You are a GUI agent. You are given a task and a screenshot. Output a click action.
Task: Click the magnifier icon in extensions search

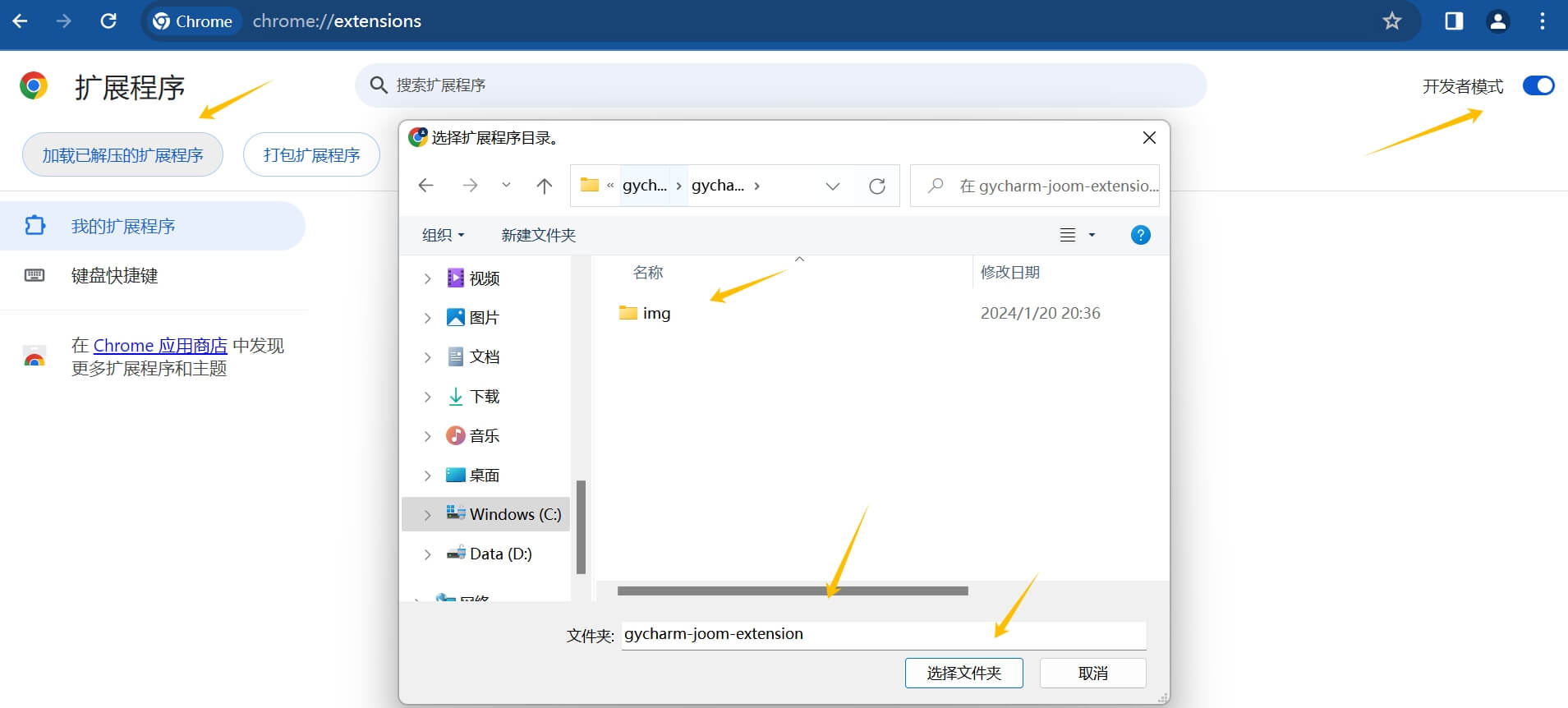[x=379, y=85]
